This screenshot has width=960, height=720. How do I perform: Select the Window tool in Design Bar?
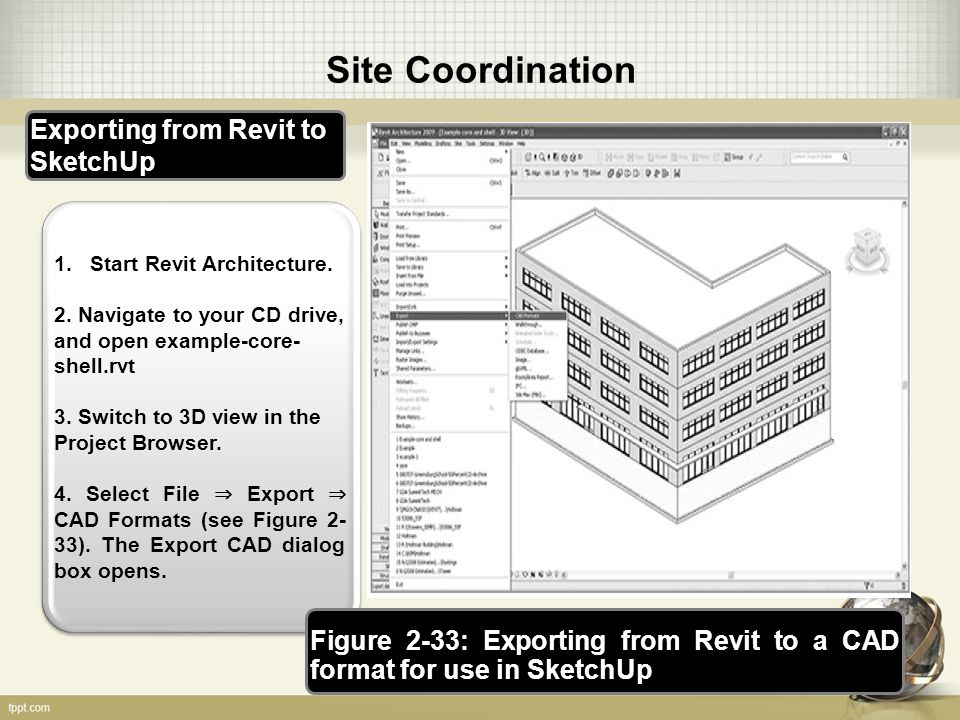coord(381,247)
